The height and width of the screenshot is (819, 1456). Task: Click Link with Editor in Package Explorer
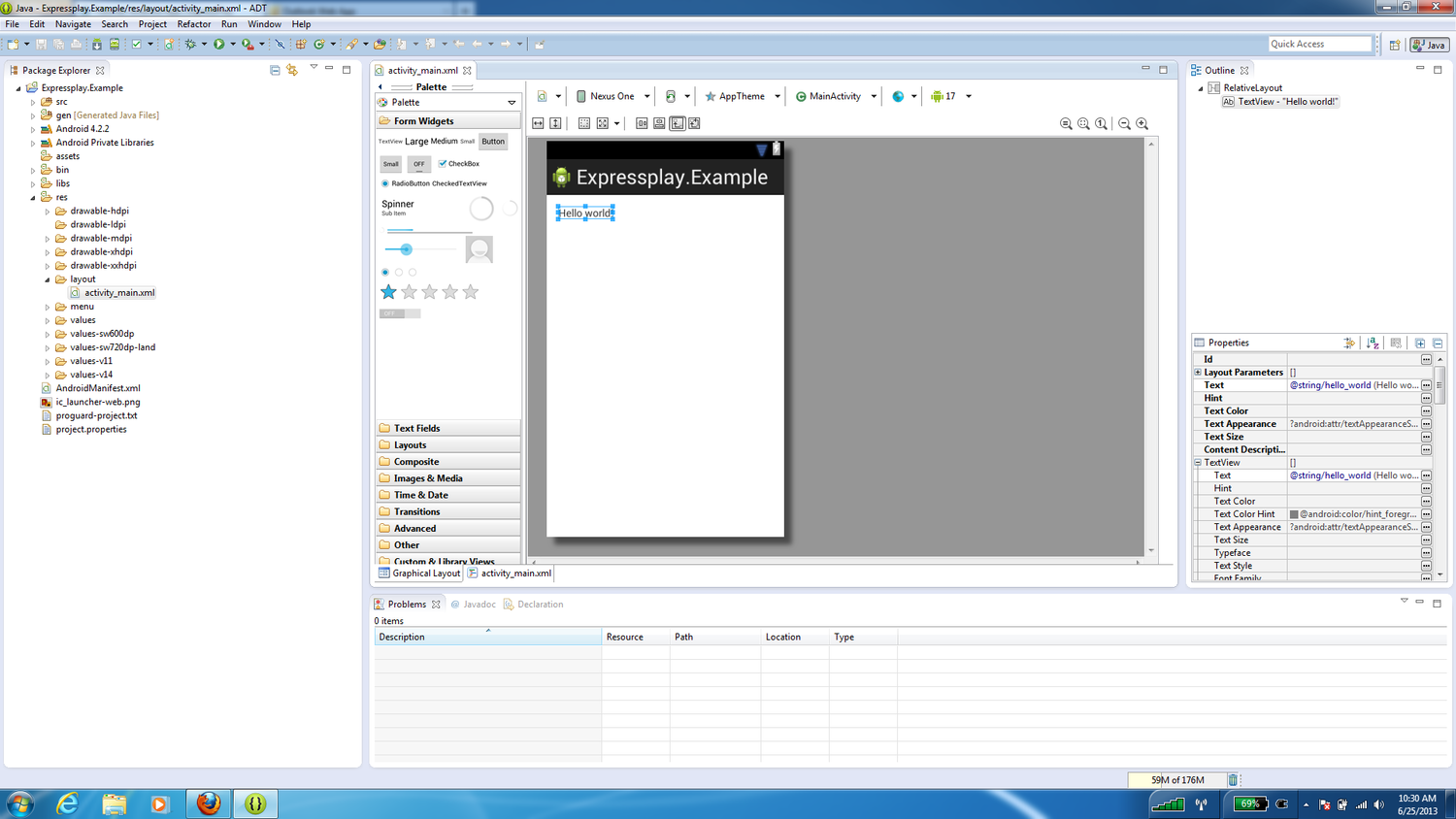pos(292,70)
